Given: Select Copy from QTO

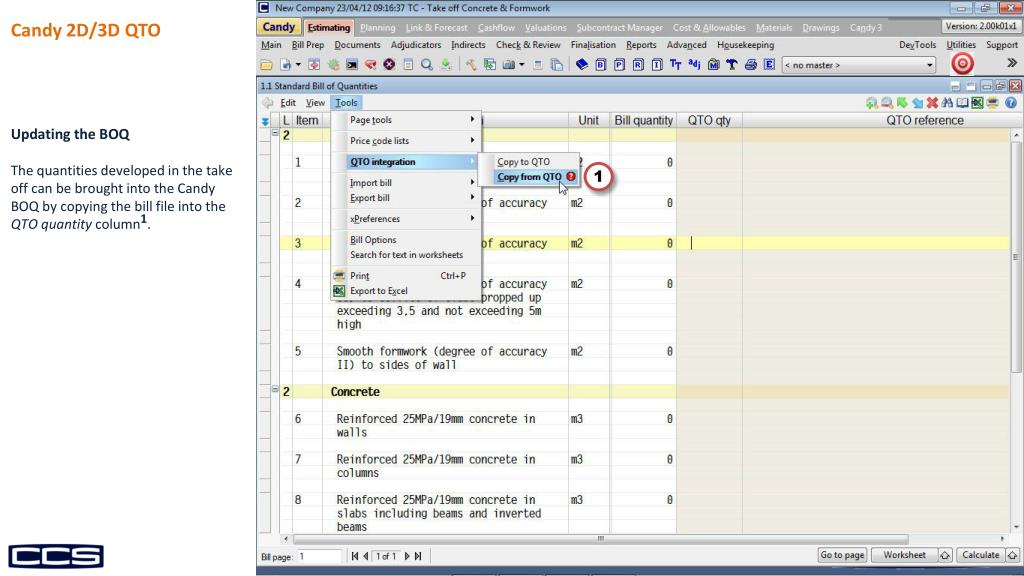Looking at the screenshot, I should [x=529, y=177].
